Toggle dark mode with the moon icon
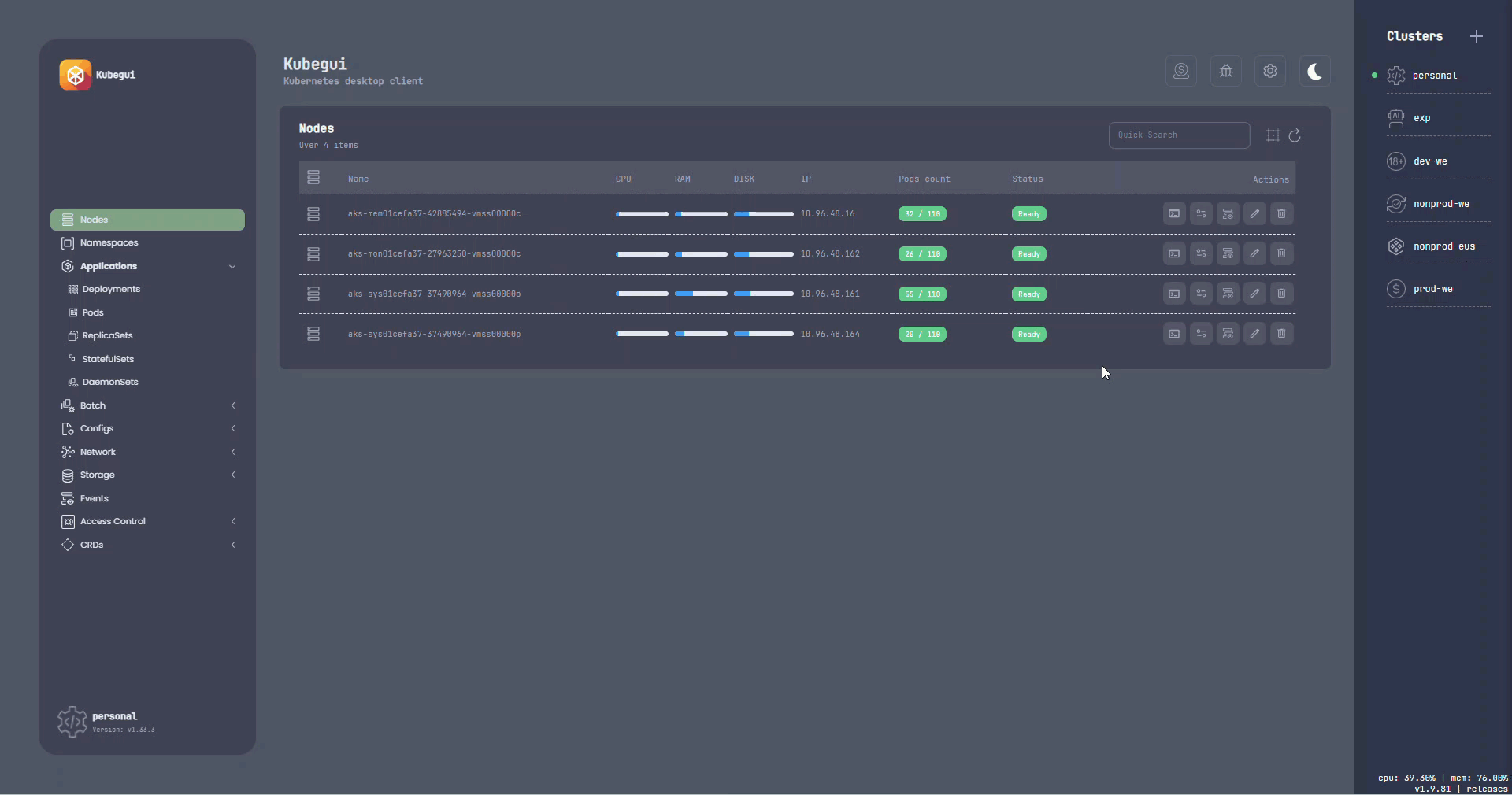Screen dimensions: 1512x795 point(1315,71)
